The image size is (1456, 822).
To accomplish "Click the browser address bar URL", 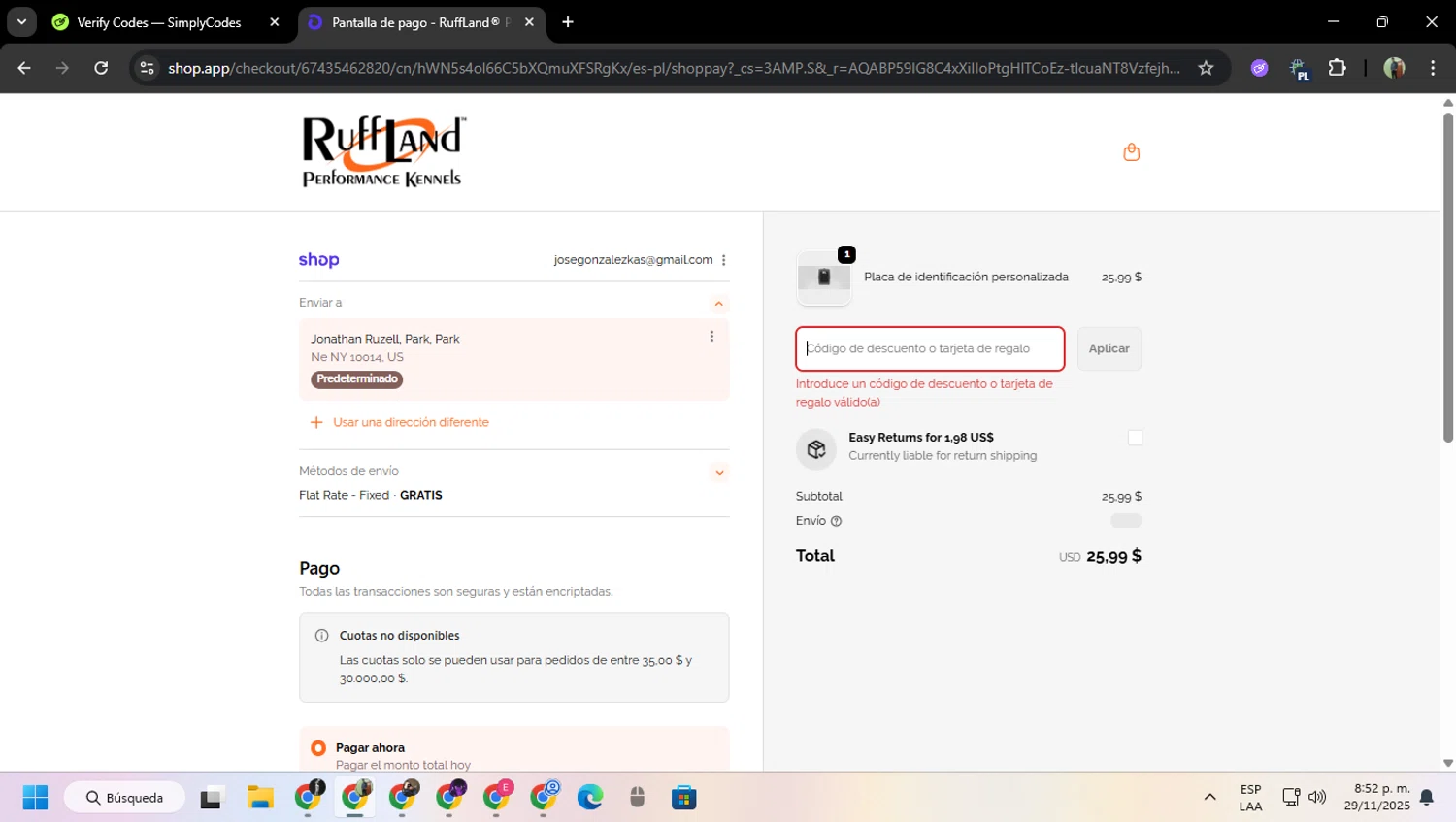I will point(674,68).
